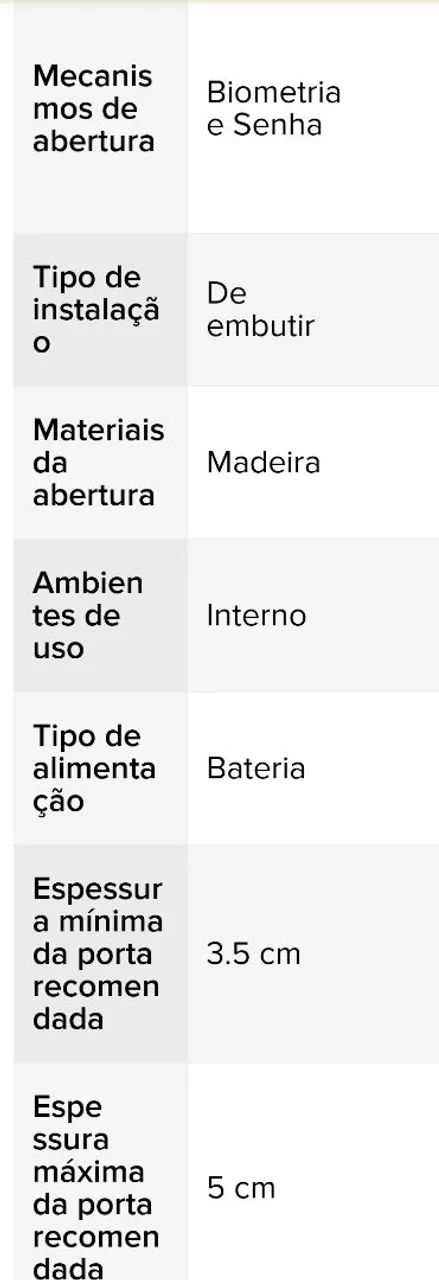Select the De embutir value cell
Image resolution: width=439 pixels, height=1280 pixels.
pyautogui.click(x=313, y=310)
